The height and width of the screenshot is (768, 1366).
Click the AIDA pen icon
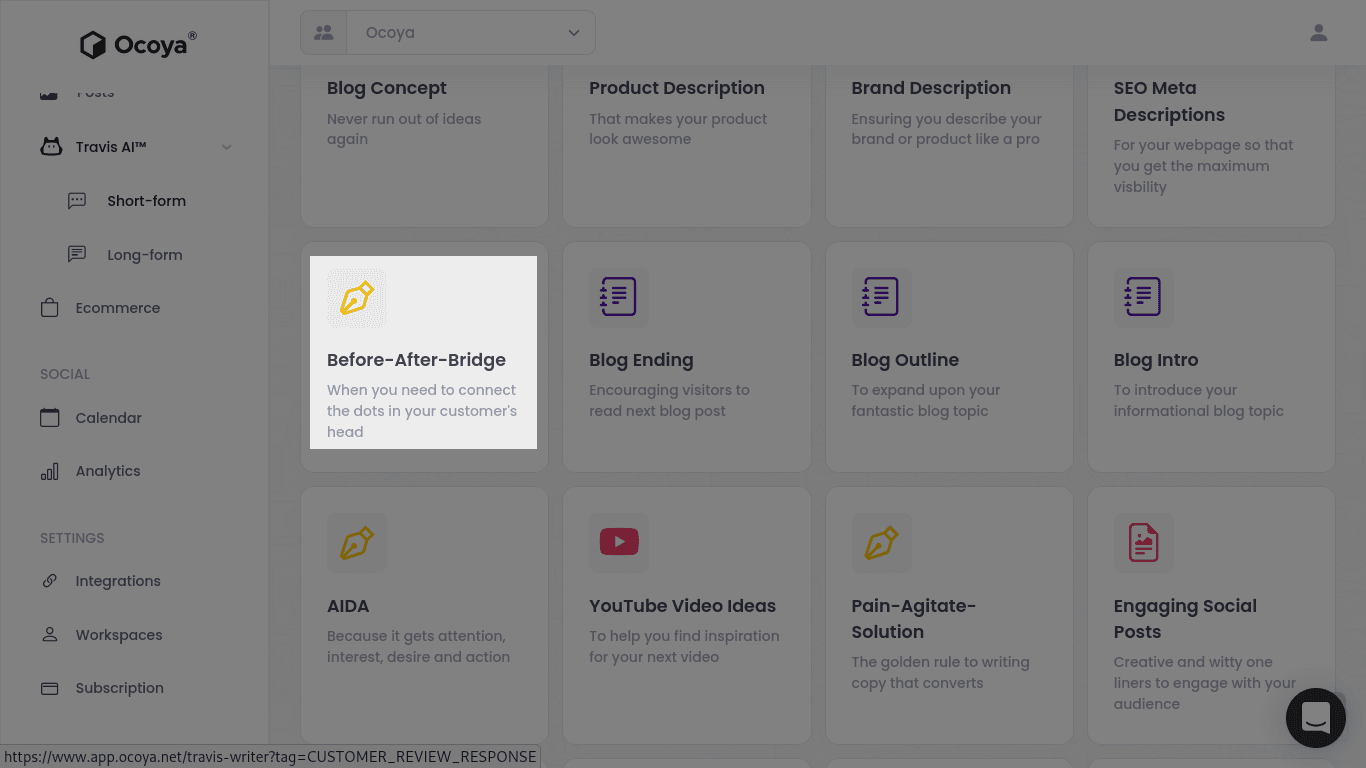357,543
